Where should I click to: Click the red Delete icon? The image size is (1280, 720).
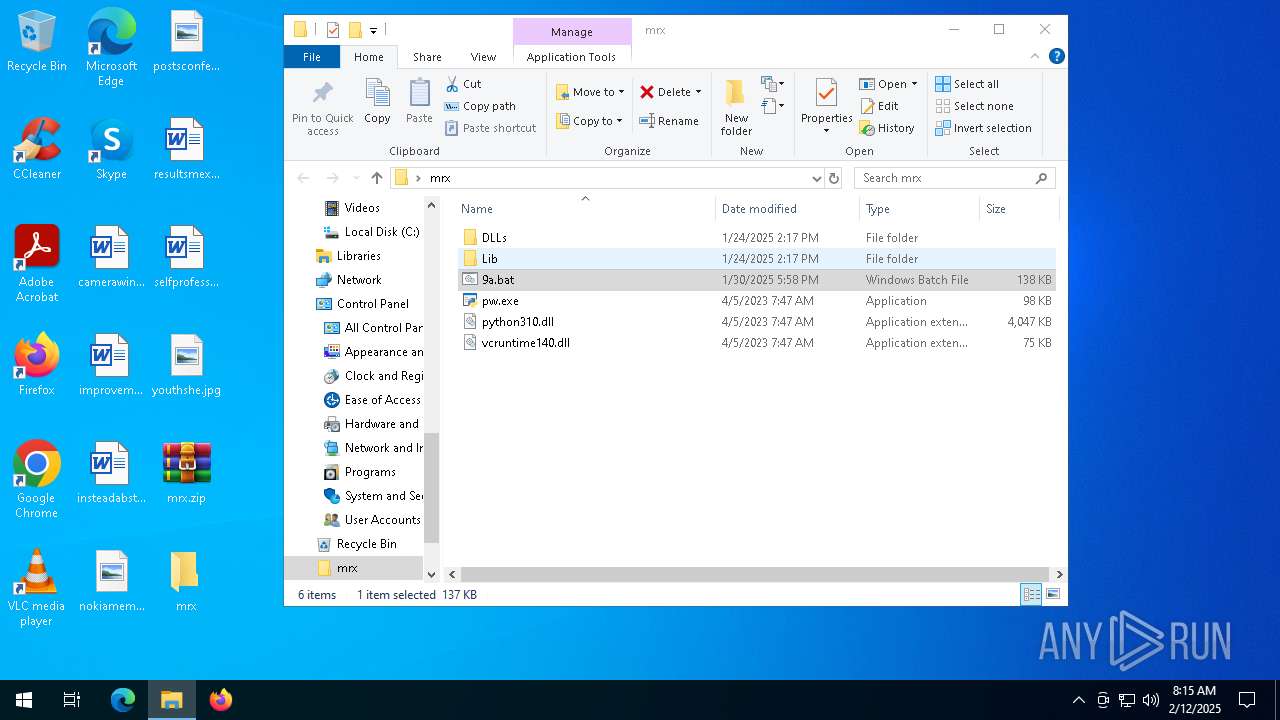(647, 92)
